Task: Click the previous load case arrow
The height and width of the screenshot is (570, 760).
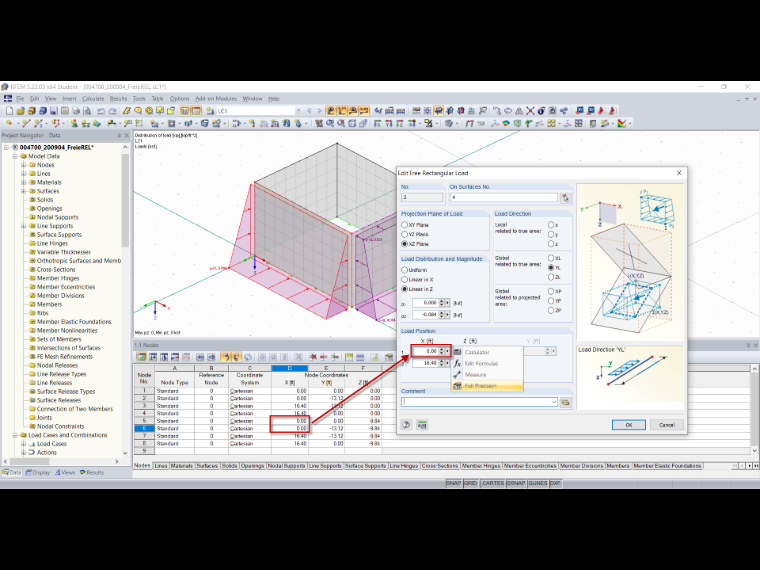Action: (309, 111)
